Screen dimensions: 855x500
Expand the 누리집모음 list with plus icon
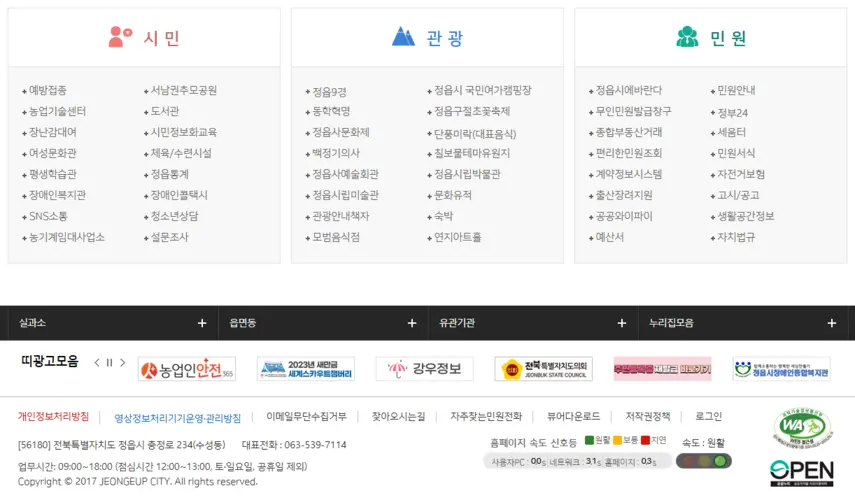click(x=832, y=323)
